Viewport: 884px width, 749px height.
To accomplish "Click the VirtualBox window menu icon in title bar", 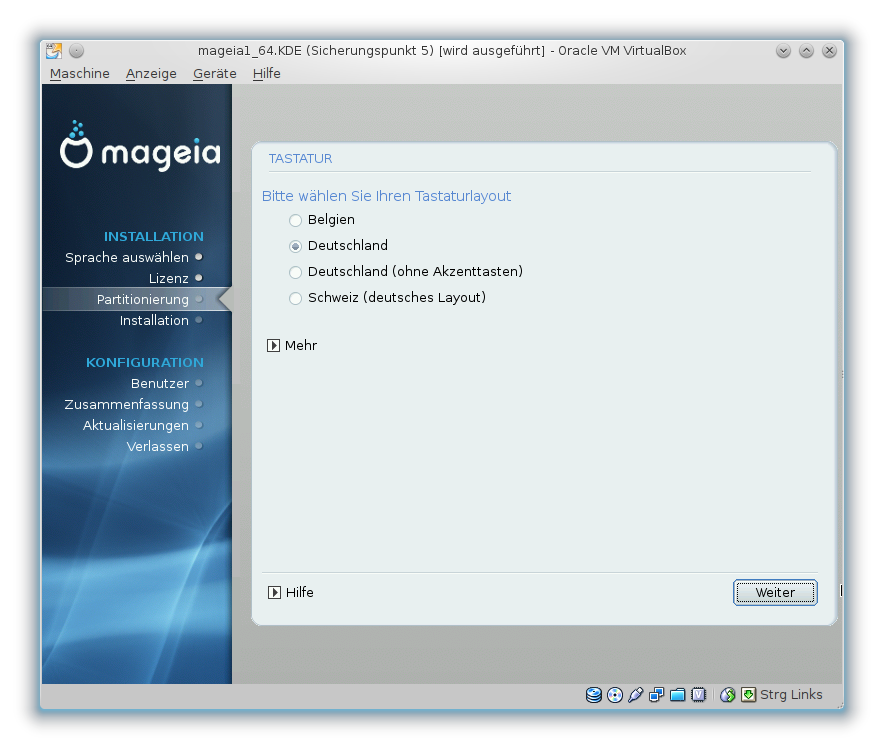I will [54, 51].
